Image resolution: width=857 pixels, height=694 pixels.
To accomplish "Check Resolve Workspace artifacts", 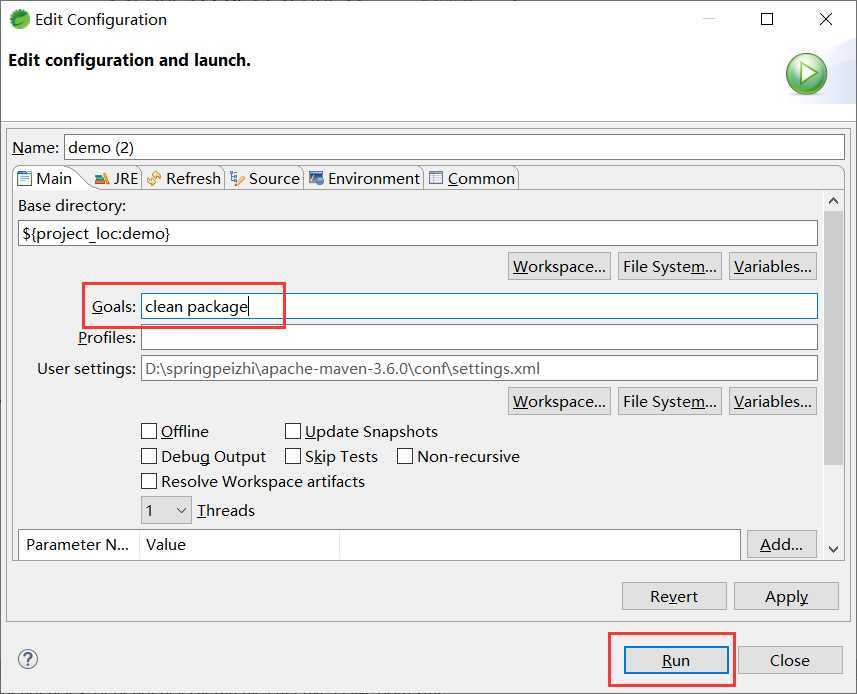I will point(149,481).
